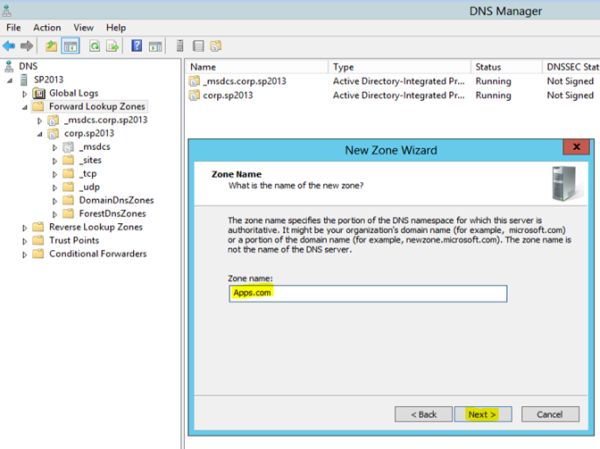Screen dimensions: 600x449
Task: Expand the _msdcs subfolder
Action: [x=55, y=147]
